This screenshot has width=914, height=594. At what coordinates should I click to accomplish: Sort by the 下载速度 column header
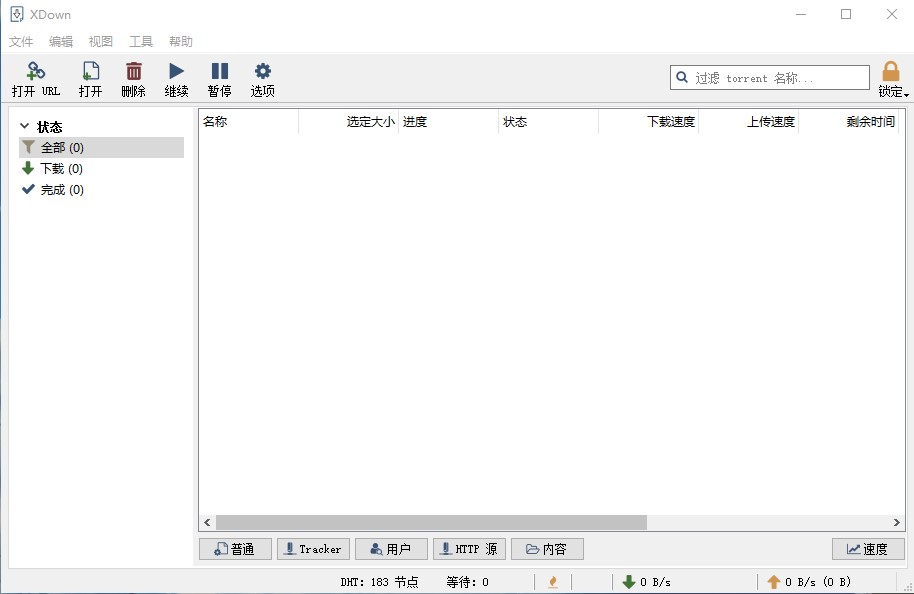pos(649,121)
